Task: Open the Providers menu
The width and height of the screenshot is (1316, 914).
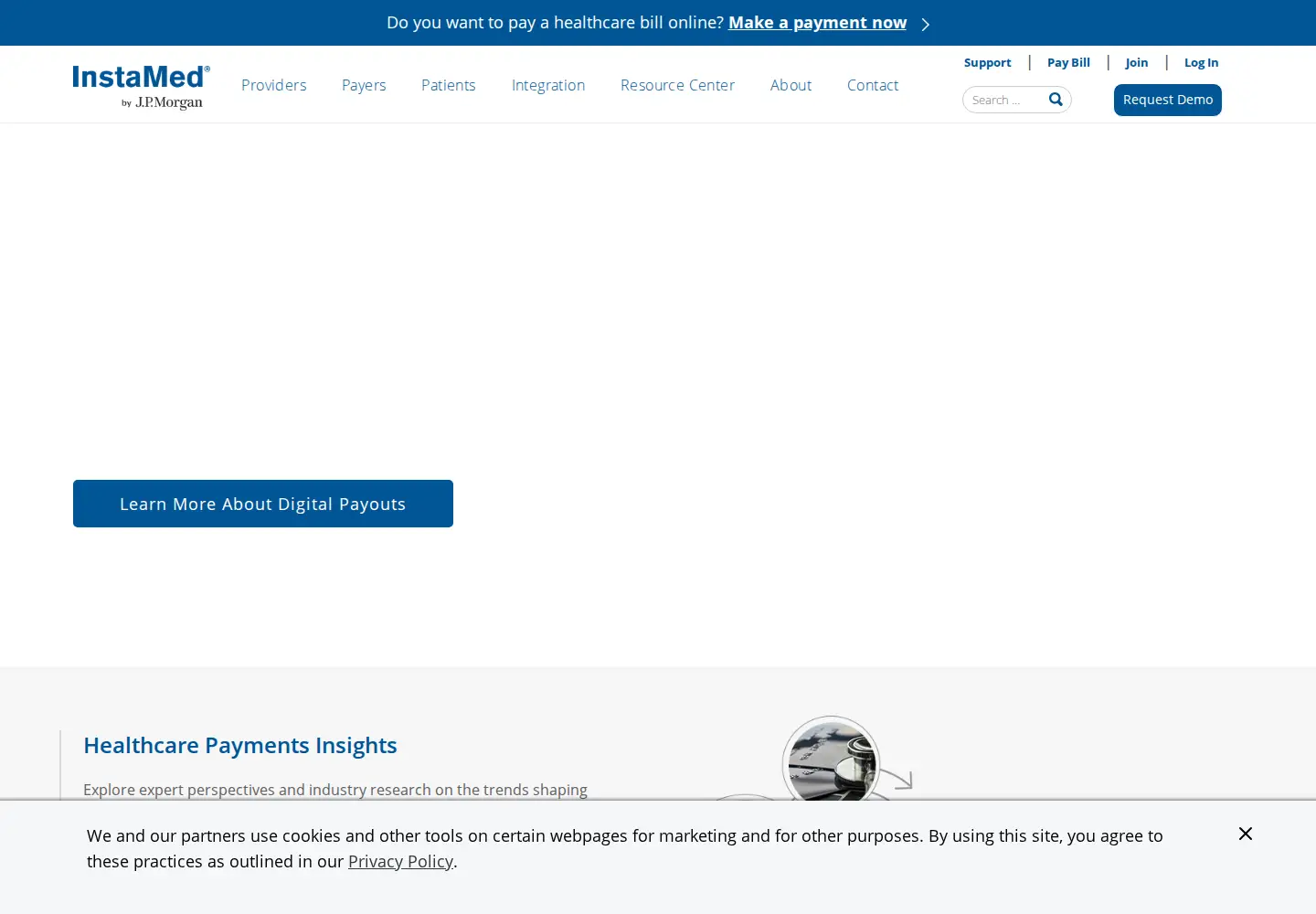Action: [274, 85]
